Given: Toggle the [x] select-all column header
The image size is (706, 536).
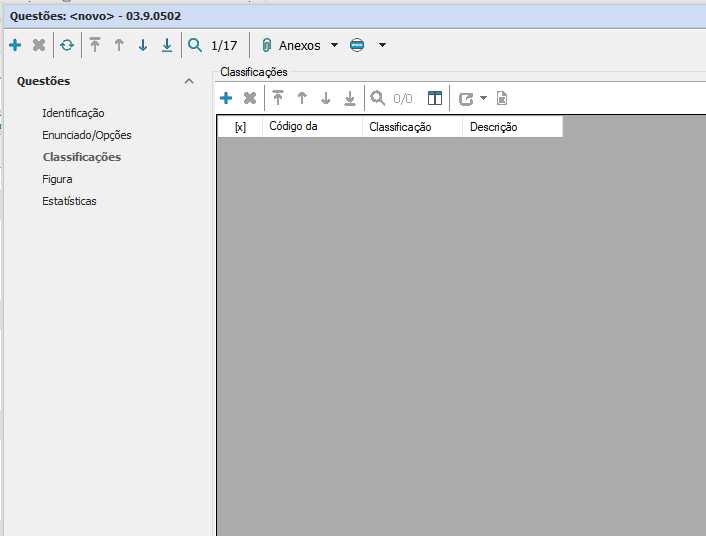Looking at the screenshot, I should point(240,127).
